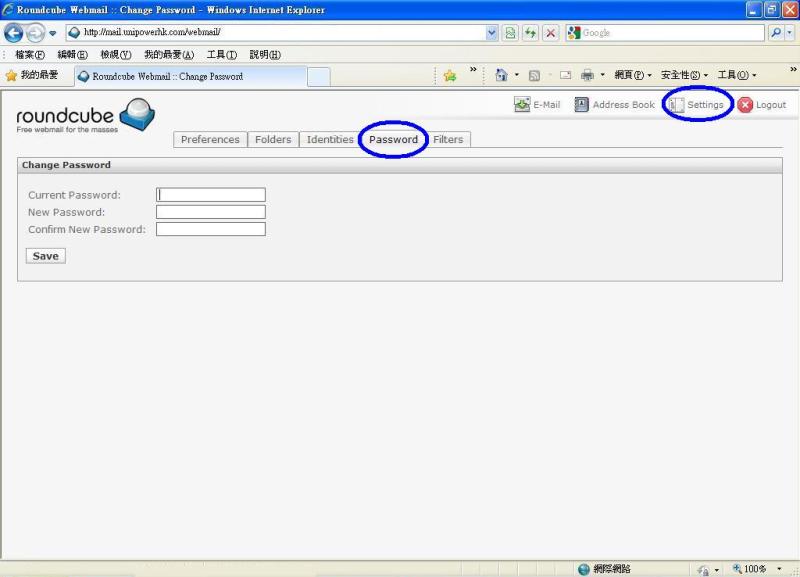Open the 說明(H) menu
The height and width of the screenshot is (577, 800).
265,55
